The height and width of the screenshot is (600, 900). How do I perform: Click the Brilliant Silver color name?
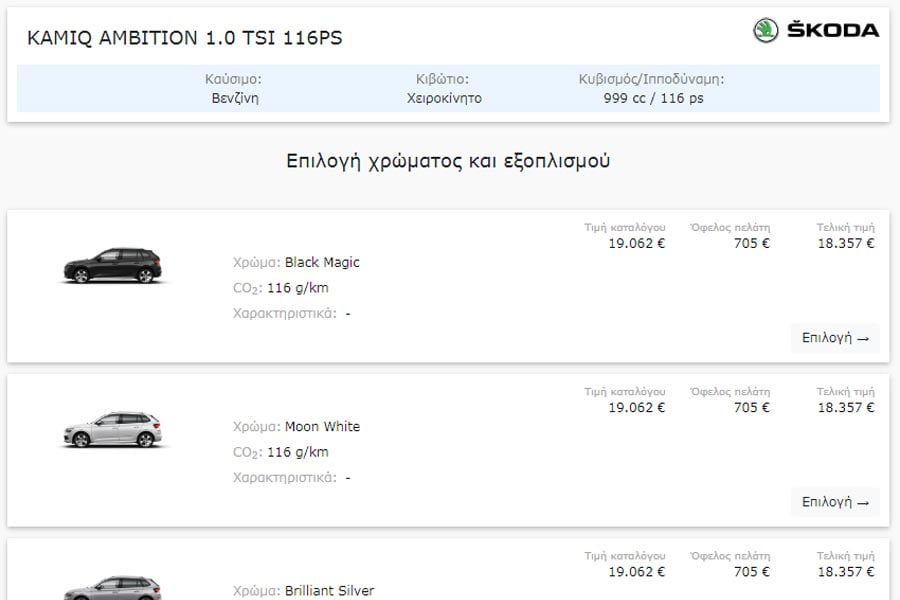(x=329, y=591)
